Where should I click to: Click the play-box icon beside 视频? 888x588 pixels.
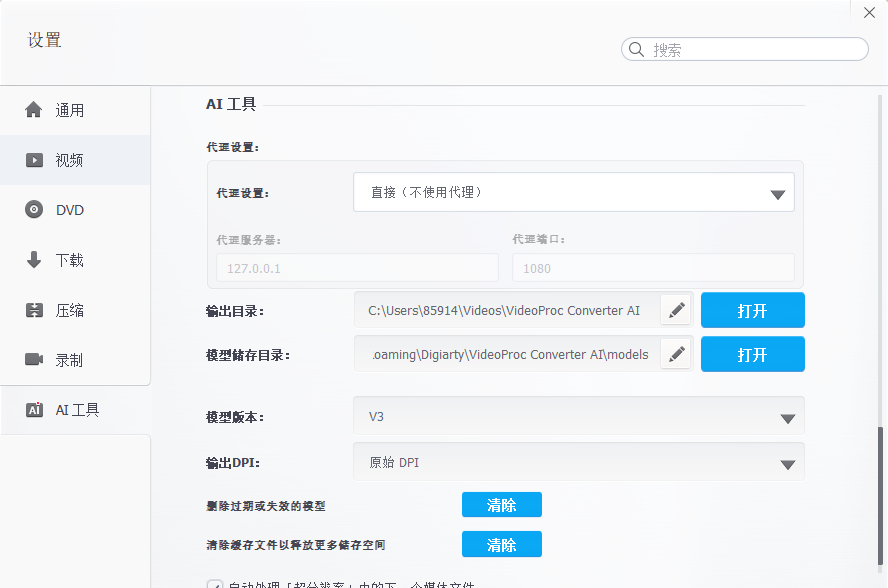[x=34, y=160]
